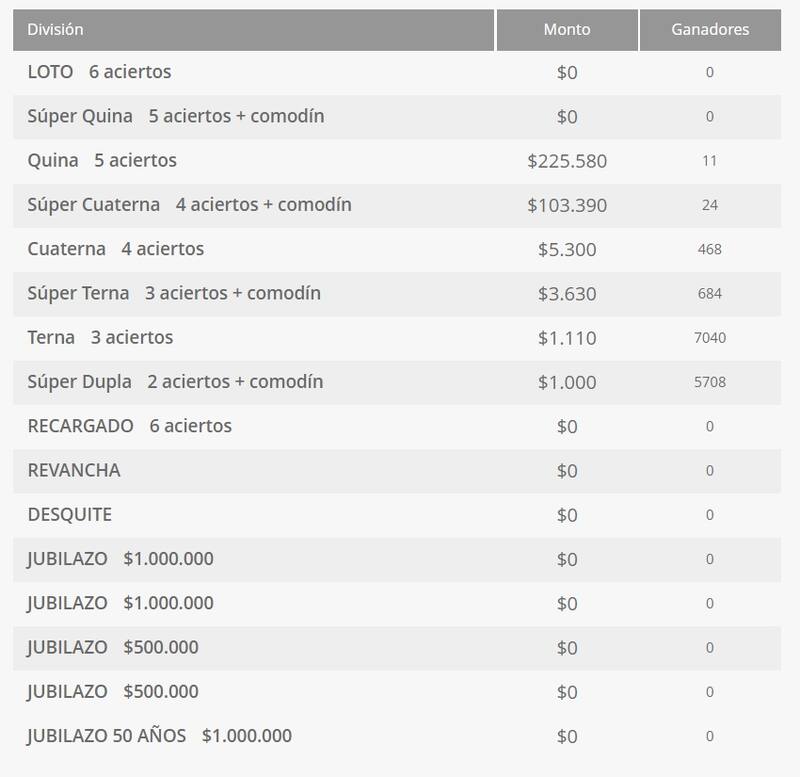
Task: Select the DESQUITE row label
Action: coord(70,515)
